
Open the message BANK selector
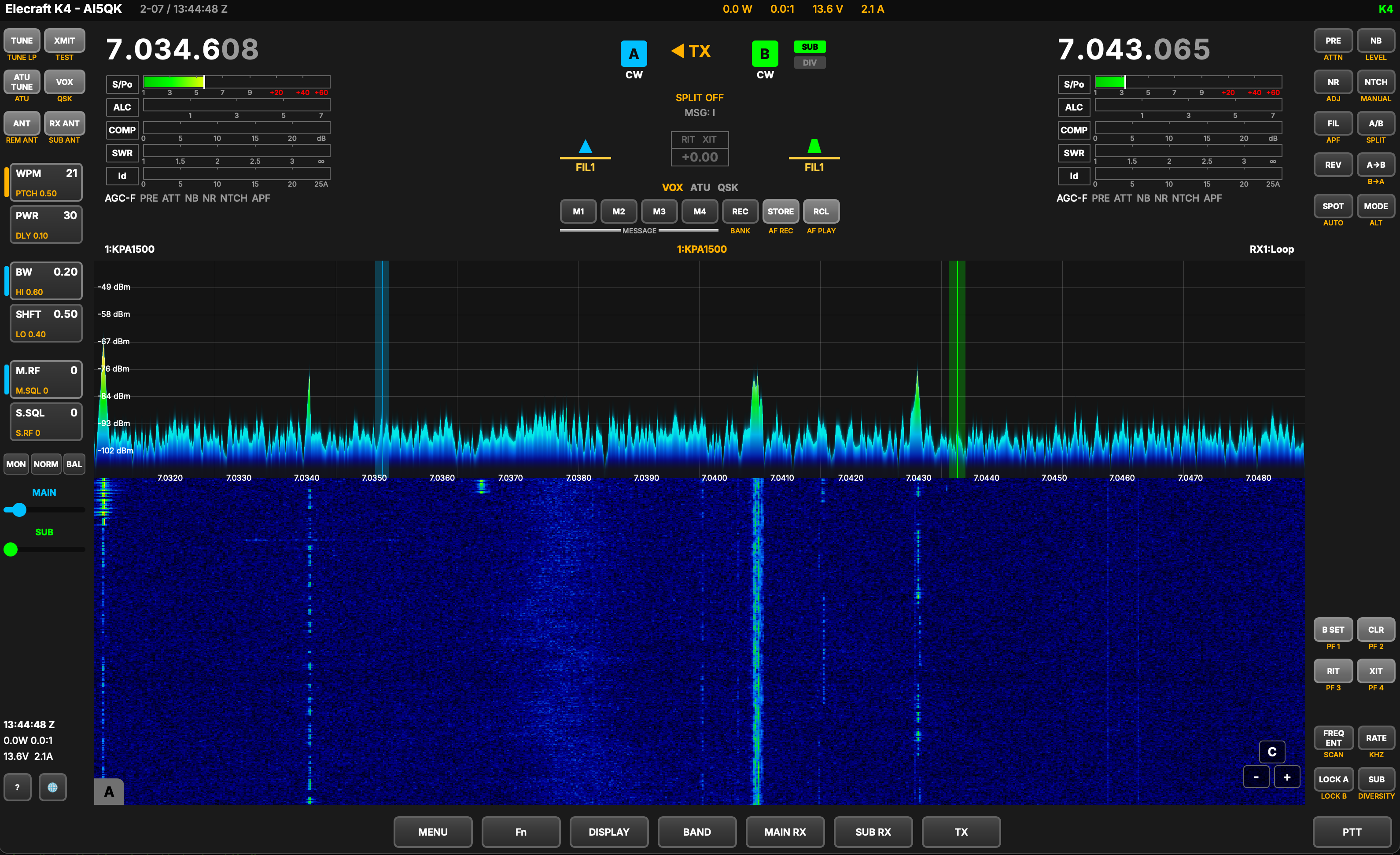pyautogui.click(x=740, y=211)
